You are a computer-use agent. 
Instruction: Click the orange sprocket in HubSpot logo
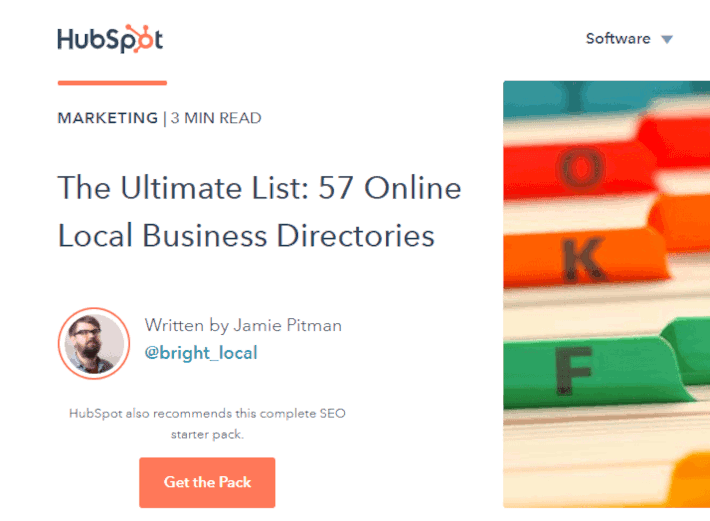point(139,38)
